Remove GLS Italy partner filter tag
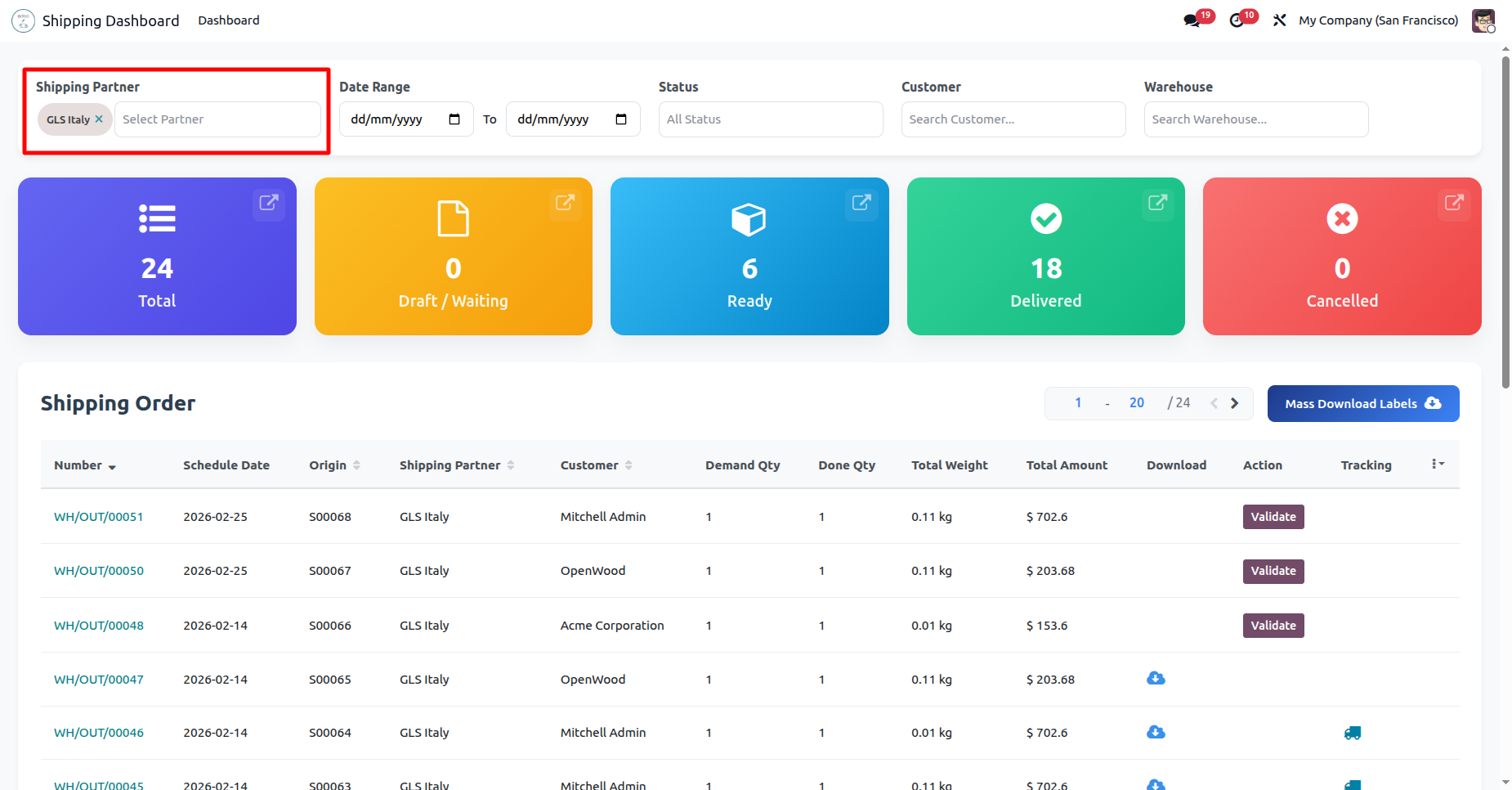Screen dimensions: 1512x790 [99, 119]
